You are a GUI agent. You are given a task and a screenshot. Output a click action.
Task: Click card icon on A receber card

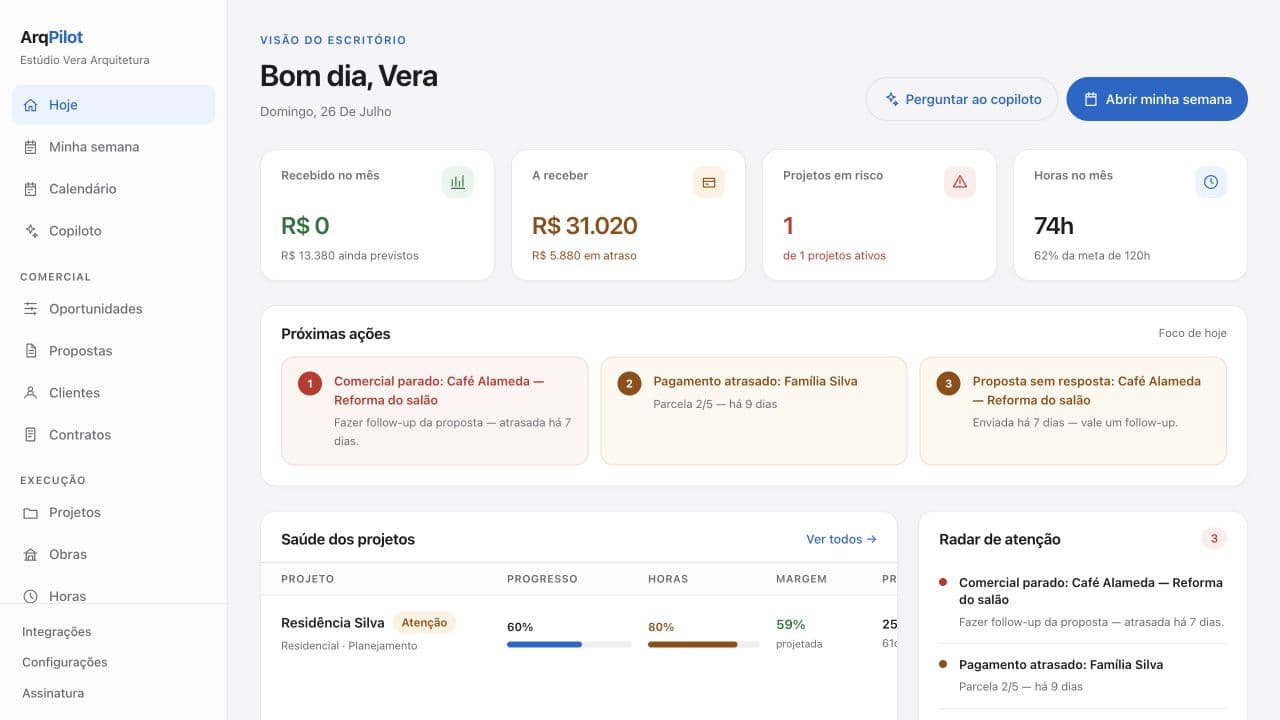pyautogui.click(x=709, y=182)
